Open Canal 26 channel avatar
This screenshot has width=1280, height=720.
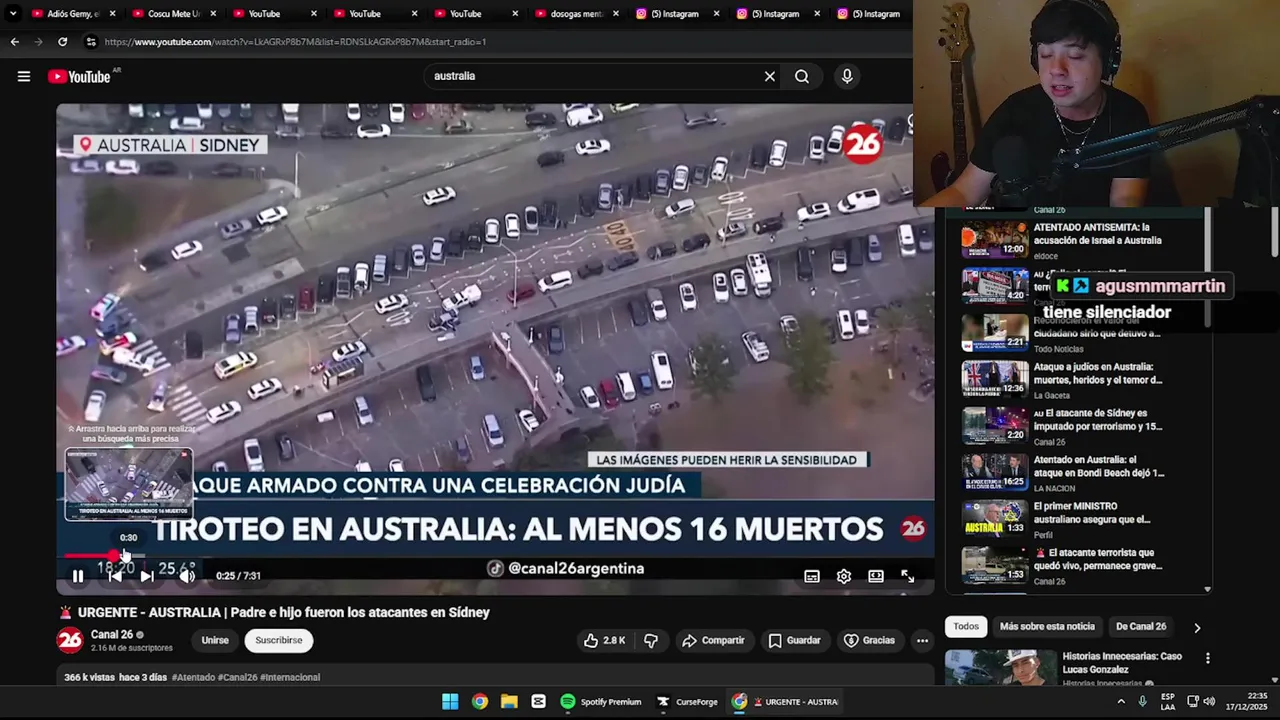(x=70, y=640)
